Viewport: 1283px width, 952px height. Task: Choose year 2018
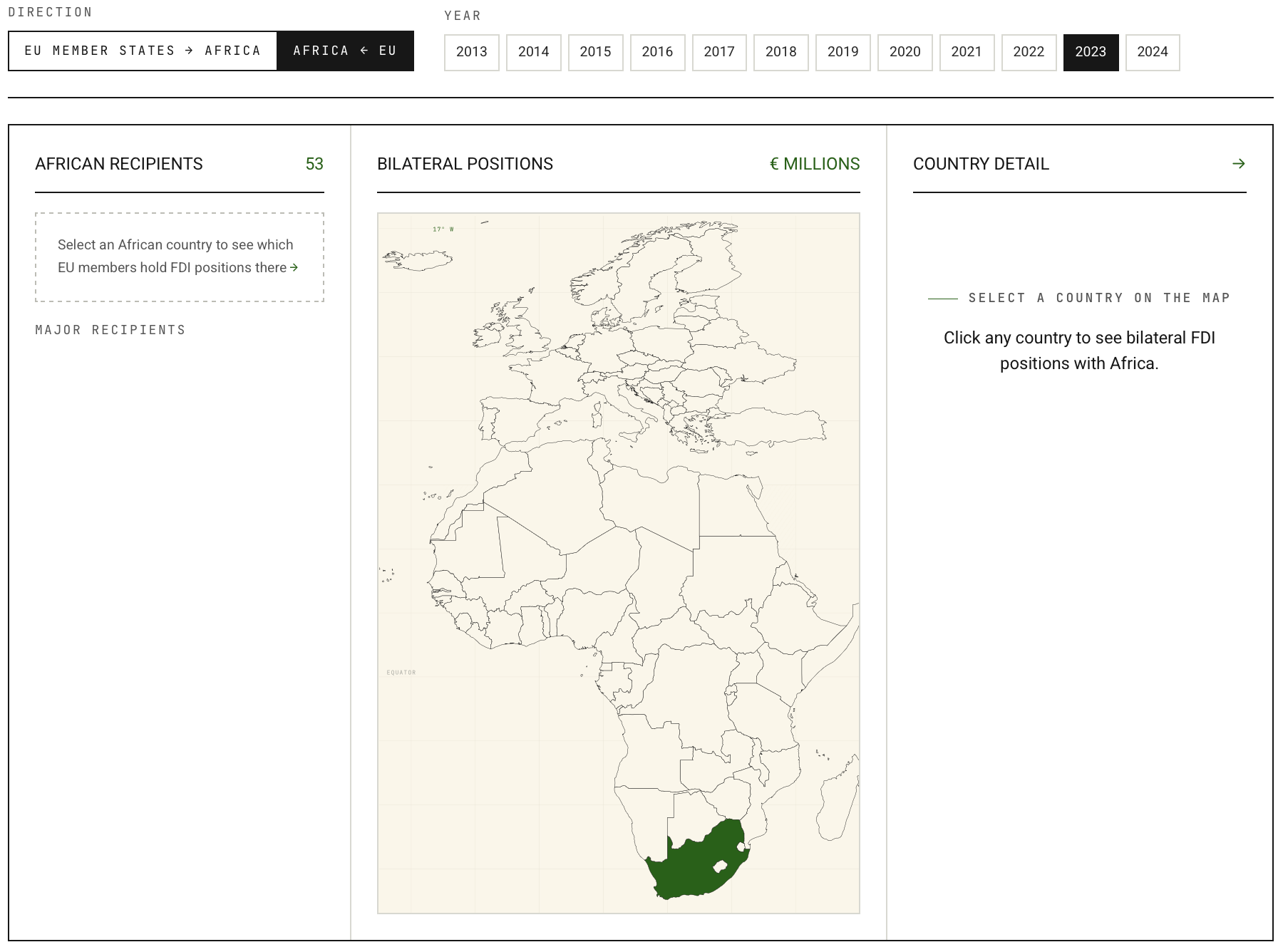click(x=781, y=52)
